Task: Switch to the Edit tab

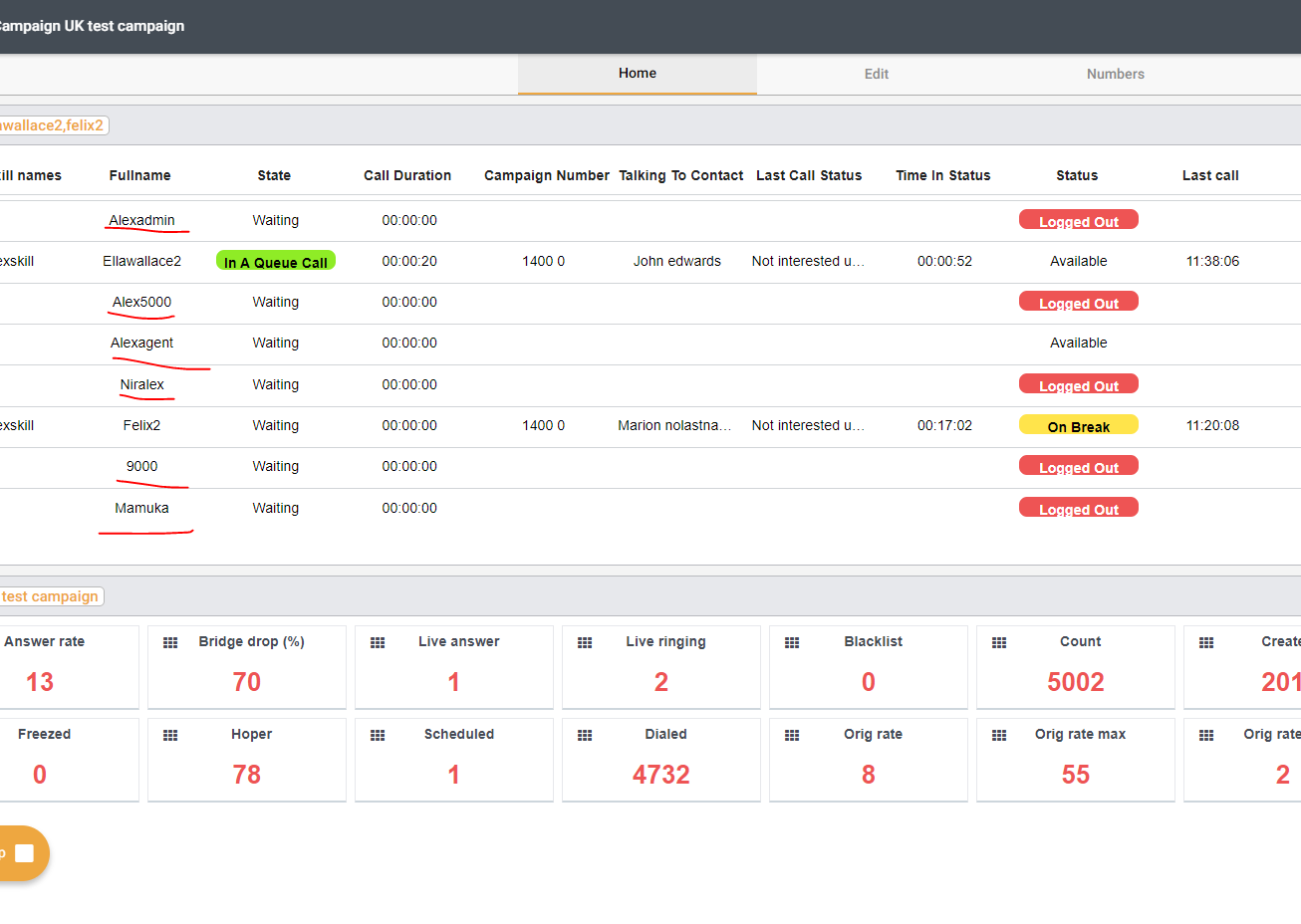Action: [877, 74]
